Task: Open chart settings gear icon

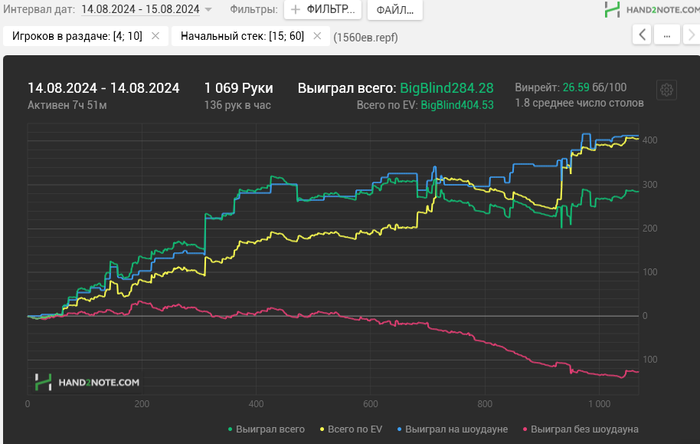Action: (x=667, y=90)
